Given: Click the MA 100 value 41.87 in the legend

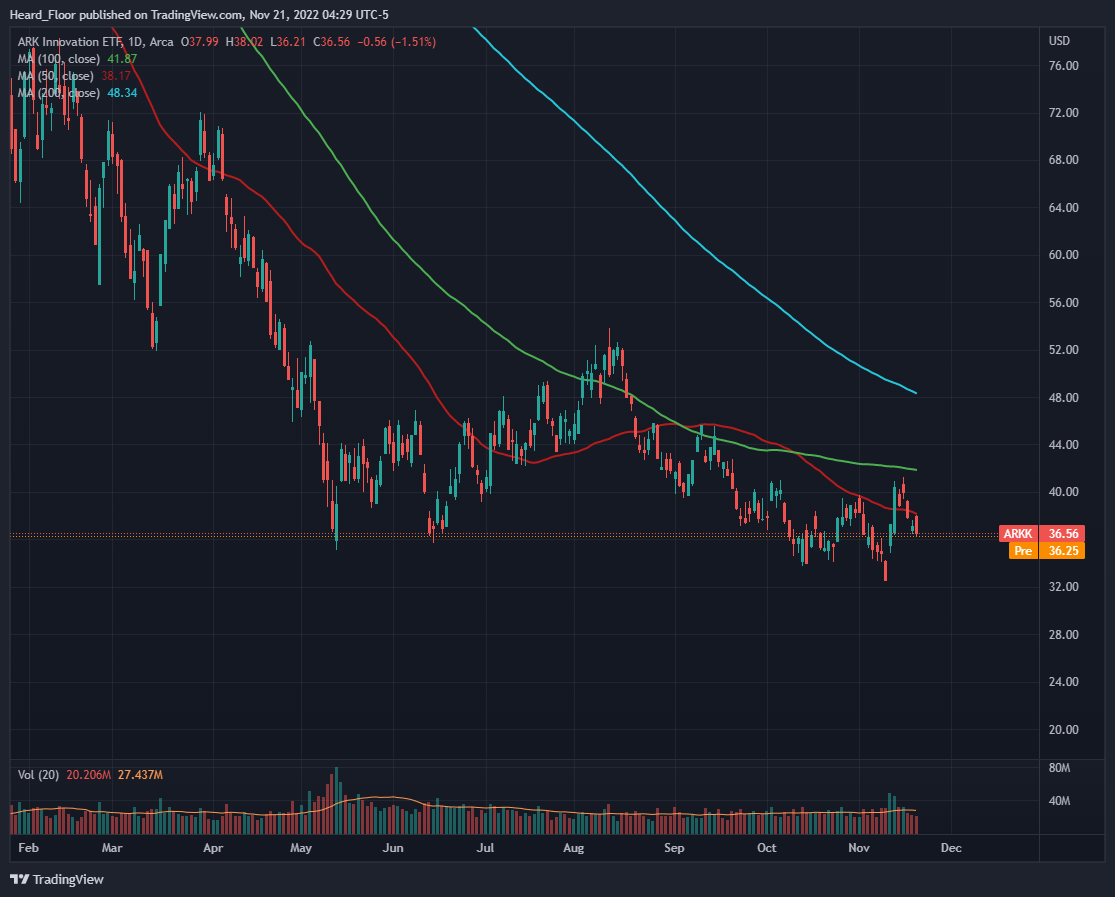Looking at the screenshot, I should click(x=122, y=59).
